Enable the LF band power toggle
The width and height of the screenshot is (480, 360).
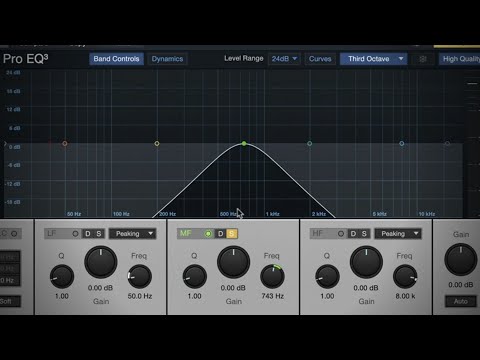tap(75, 234)
